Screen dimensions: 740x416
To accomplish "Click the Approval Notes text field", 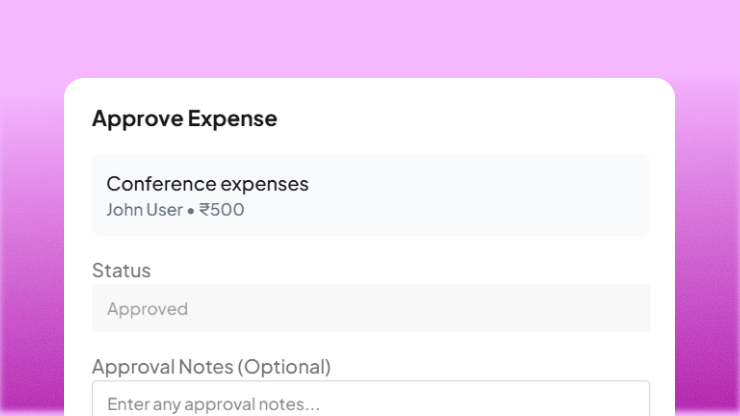I will tap(370, 399).
